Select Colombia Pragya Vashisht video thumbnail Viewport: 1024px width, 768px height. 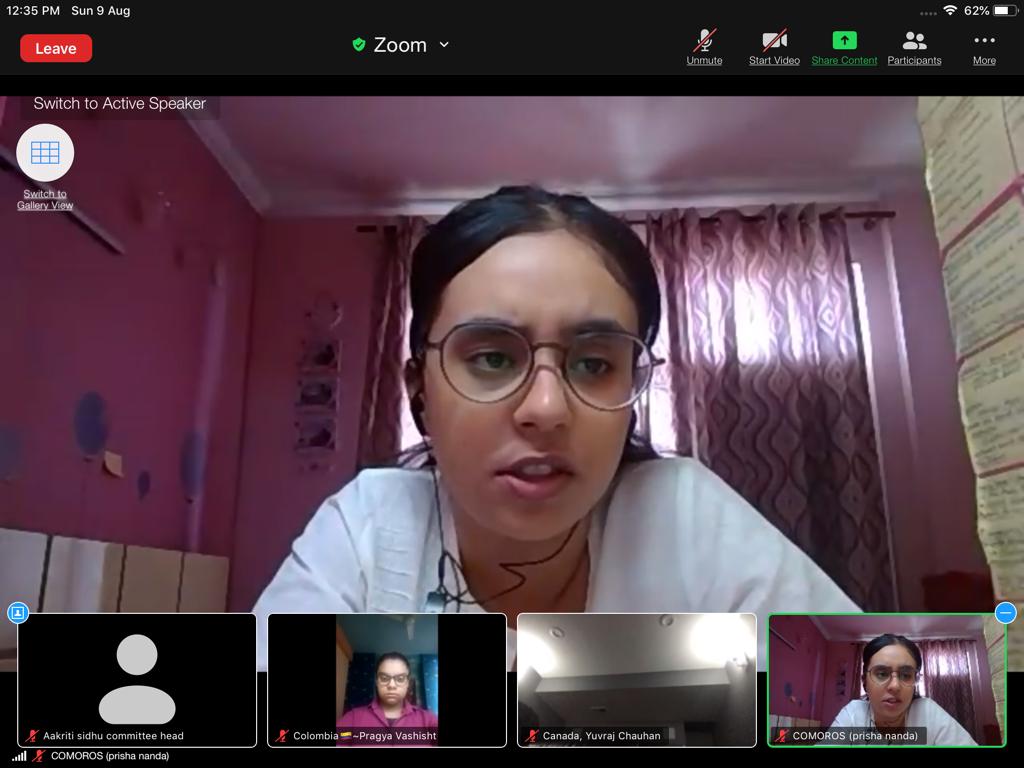[387, 679]
